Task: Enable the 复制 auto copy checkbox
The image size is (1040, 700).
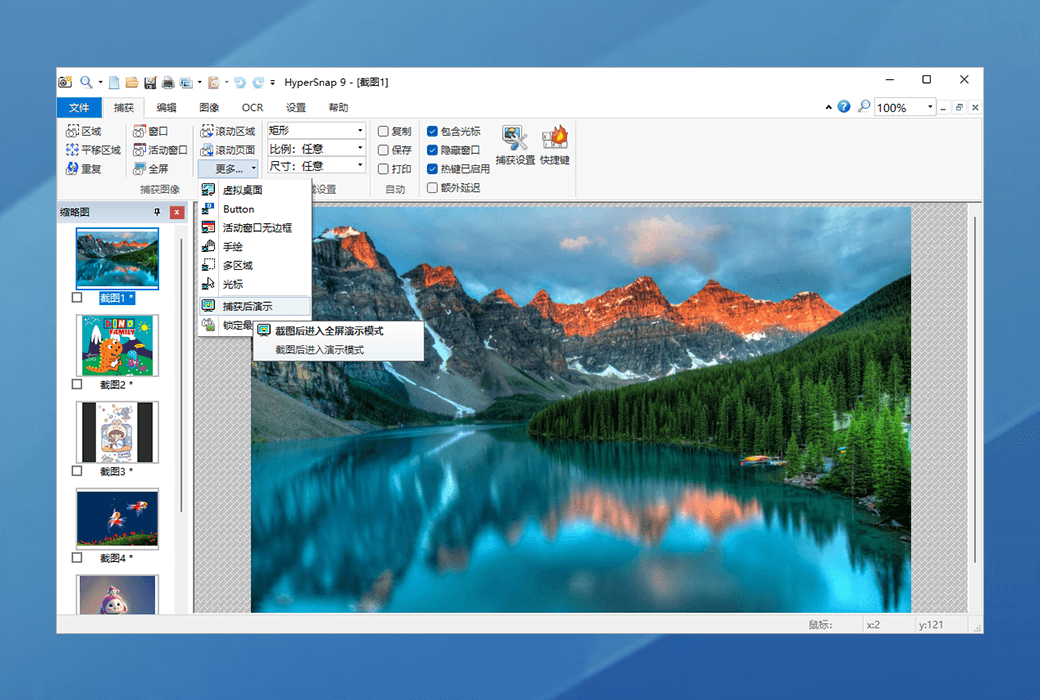Action: pyautogui.click(x=383, y=131)
